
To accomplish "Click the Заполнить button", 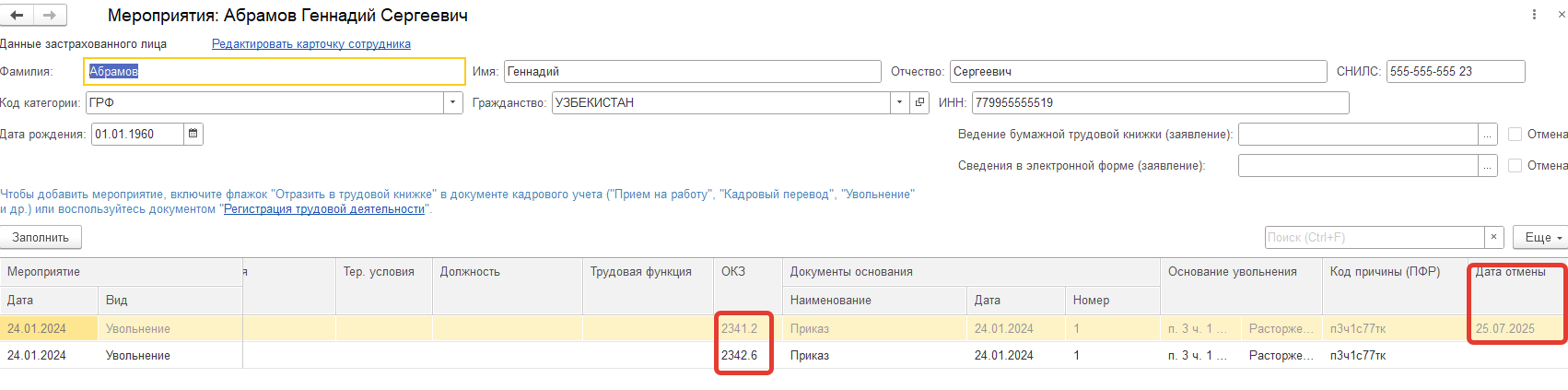I will [x=41, y=238].
